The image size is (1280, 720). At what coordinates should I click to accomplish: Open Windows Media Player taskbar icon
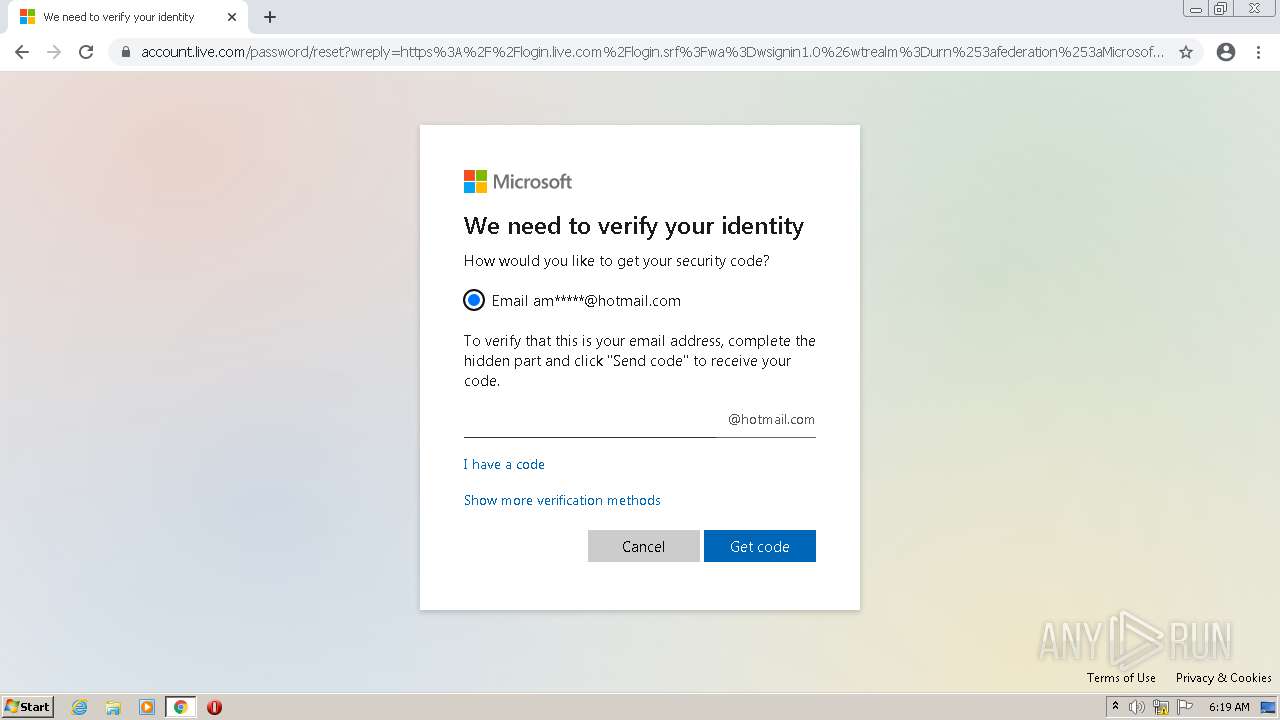(146, 707)
